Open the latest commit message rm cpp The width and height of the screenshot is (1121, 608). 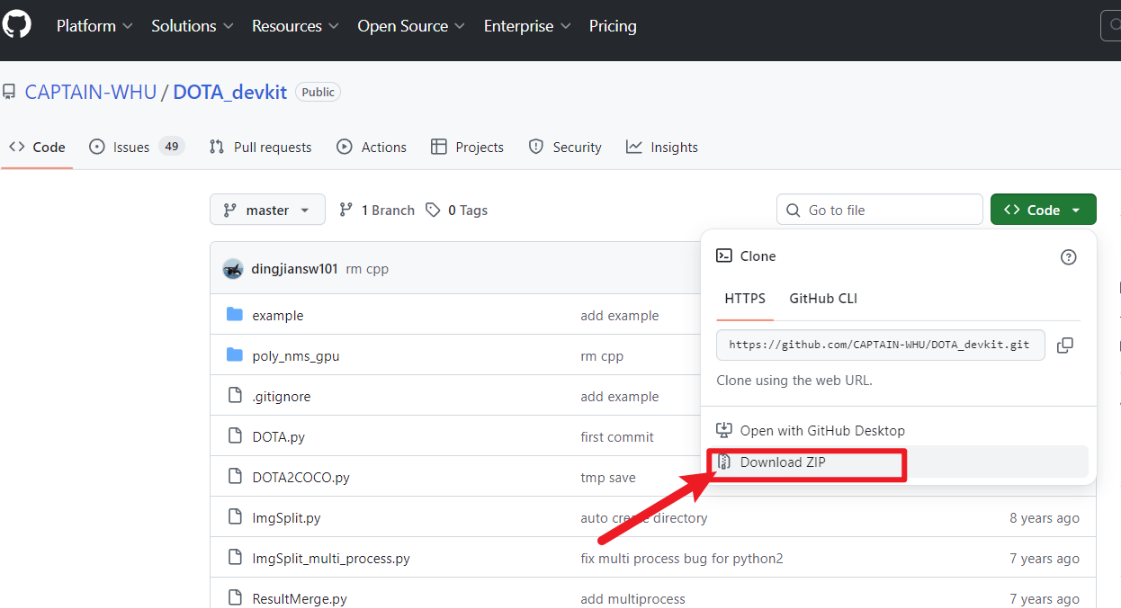(x=367, y=269)
